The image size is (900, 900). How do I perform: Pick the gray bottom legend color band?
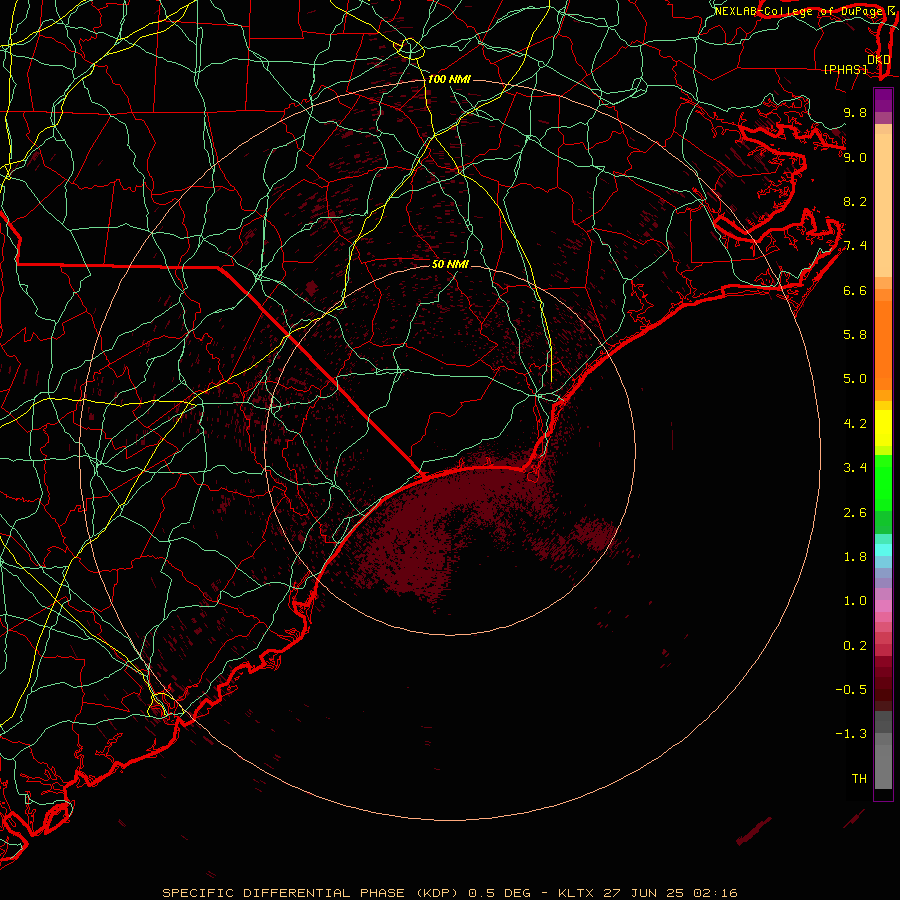tap(883, 767)
